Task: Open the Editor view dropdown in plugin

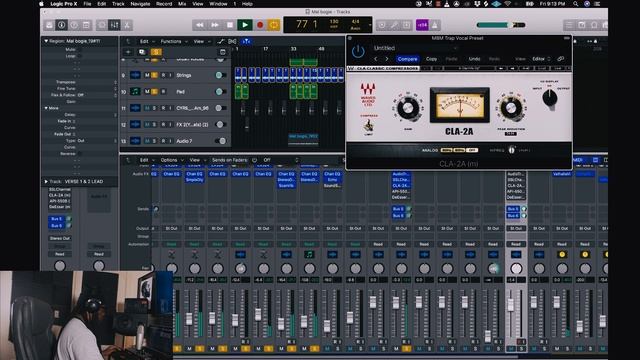Action: pyautogui.click(x=541, y=59)
